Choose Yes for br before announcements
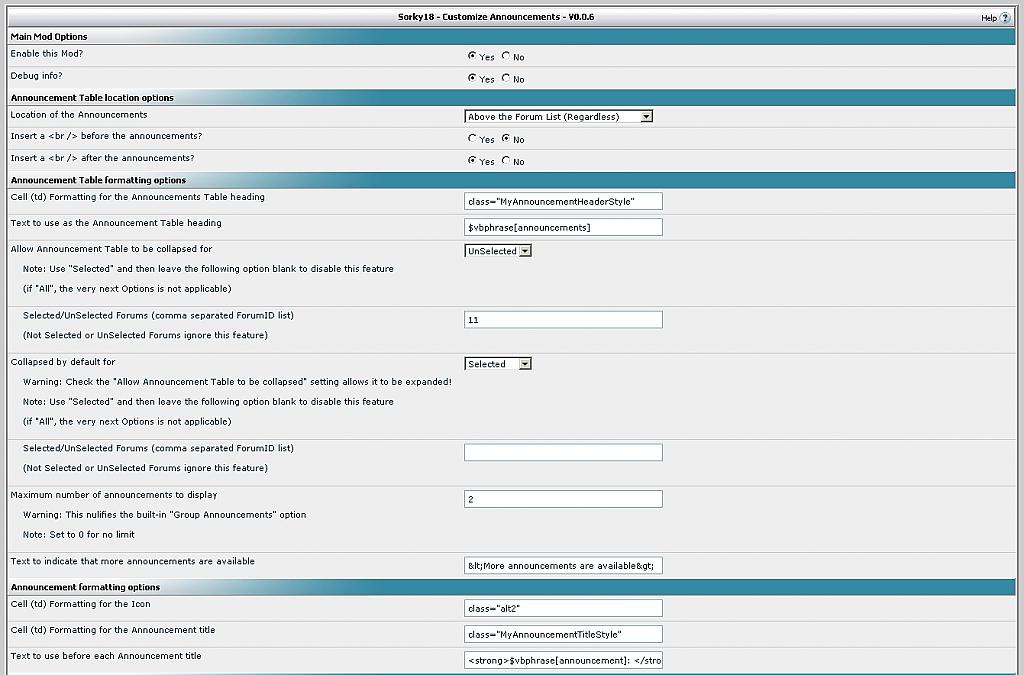Viewport: 1024px width, 675px height. click(x=472, y=139)
